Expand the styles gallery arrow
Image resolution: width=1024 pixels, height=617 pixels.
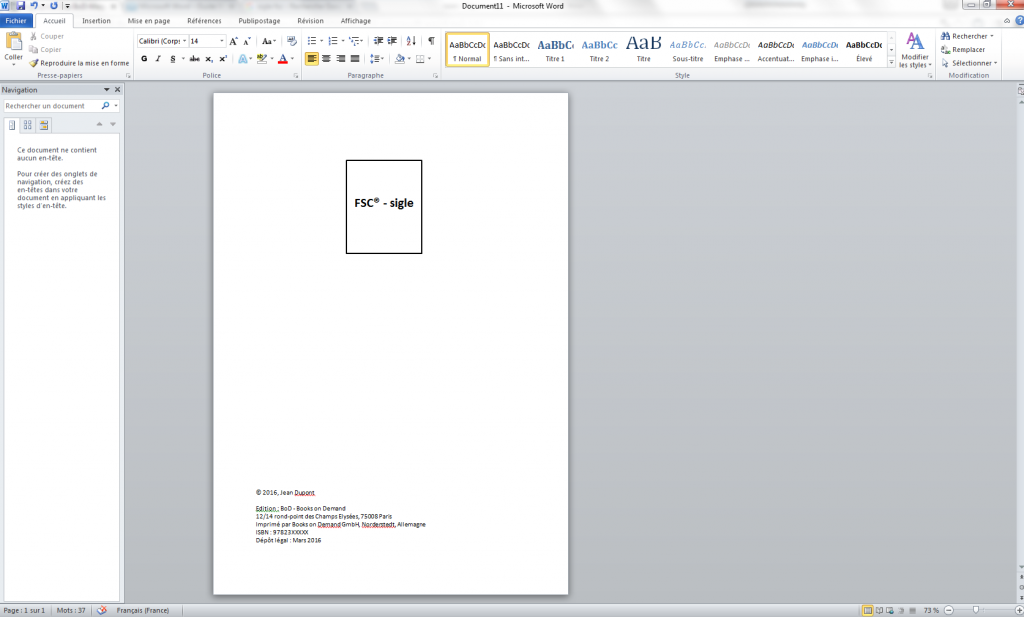[891, 63]
